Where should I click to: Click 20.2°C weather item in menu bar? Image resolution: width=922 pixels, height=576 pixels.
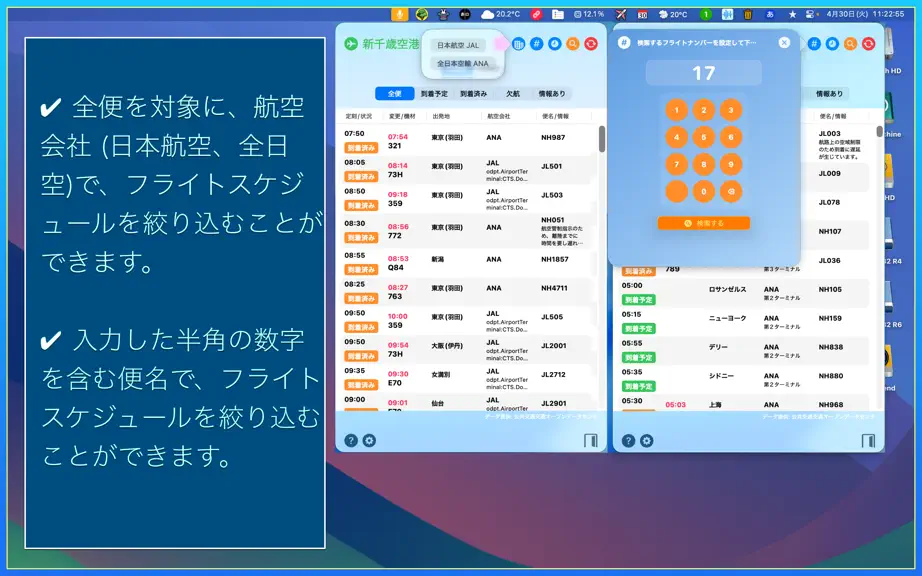point(501,14)
